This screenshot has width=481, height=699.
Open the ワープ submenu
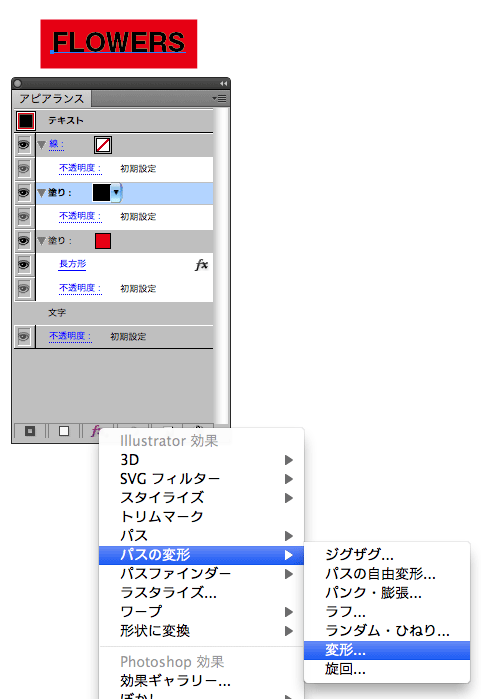[201, 612]
